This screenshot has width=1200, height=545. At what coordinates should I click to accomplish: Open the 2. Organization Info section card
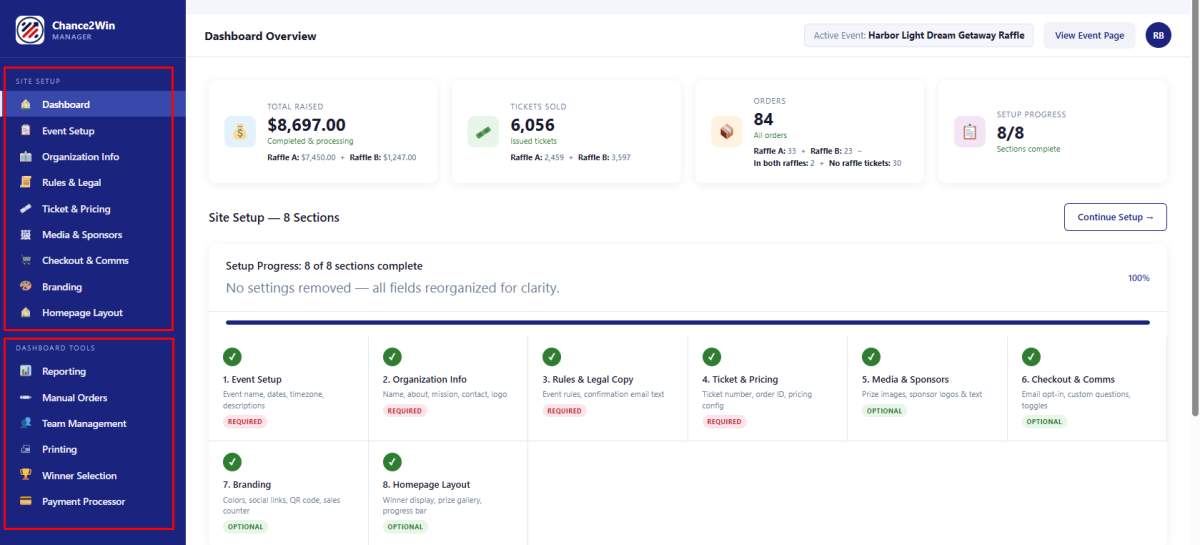[448, 387]
